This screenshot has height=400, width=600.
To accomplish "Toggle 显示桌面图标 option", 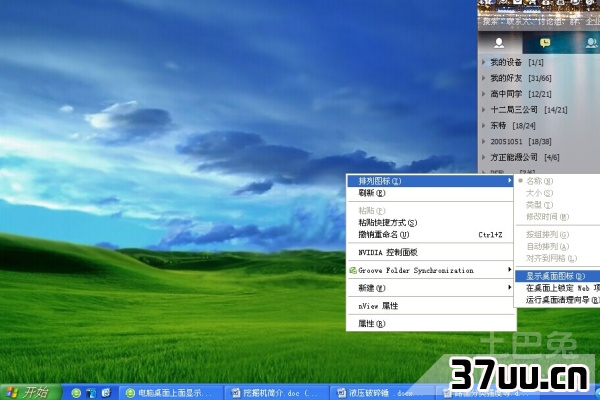I will 558,276.
